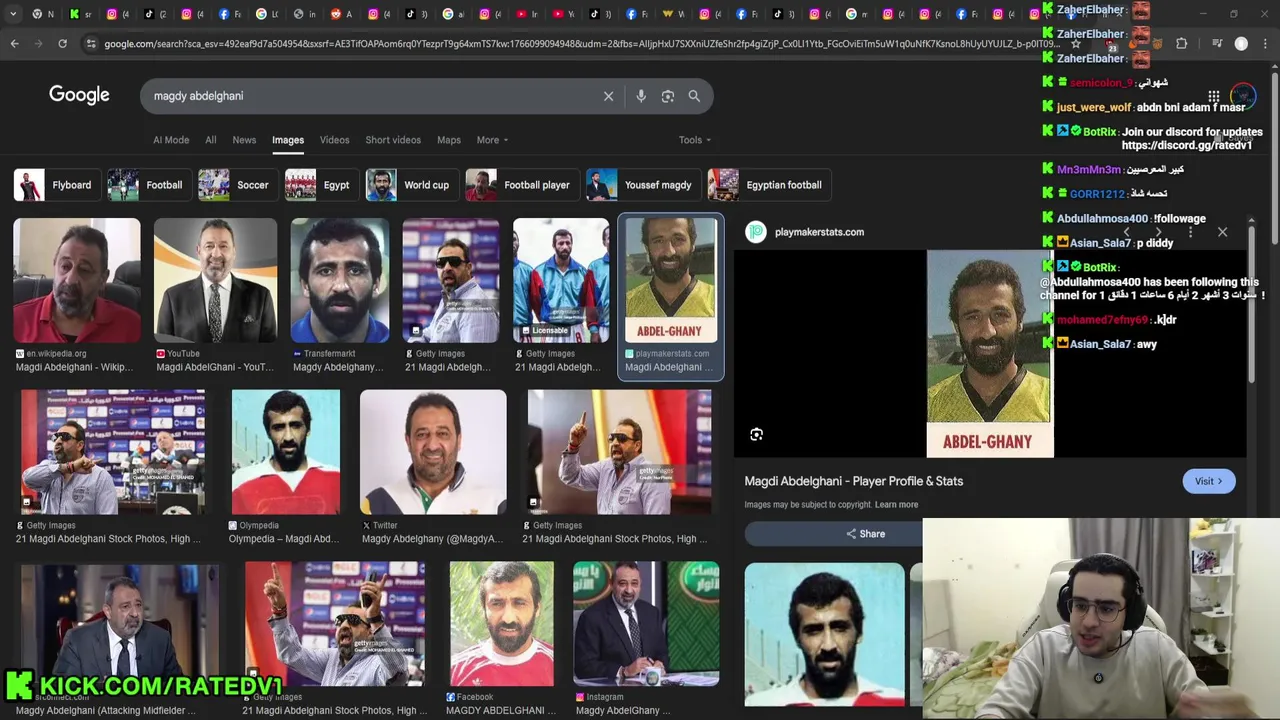Open the Tools dropdown
1280x720 pixels.
[x=695, y=140]
